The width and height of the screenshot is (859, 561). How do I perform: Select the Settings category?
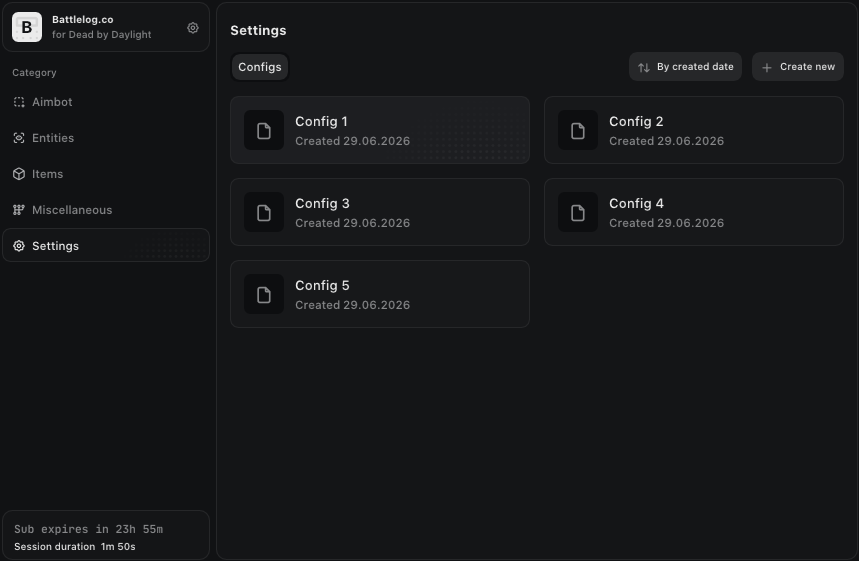[106, 245]
